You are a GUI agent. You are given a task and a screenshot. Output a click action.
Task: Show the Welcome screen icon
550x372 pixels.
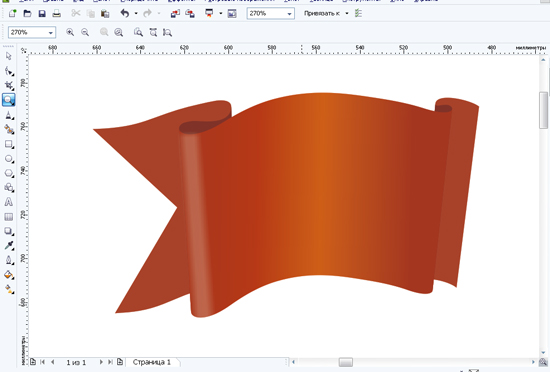[232, 14]
